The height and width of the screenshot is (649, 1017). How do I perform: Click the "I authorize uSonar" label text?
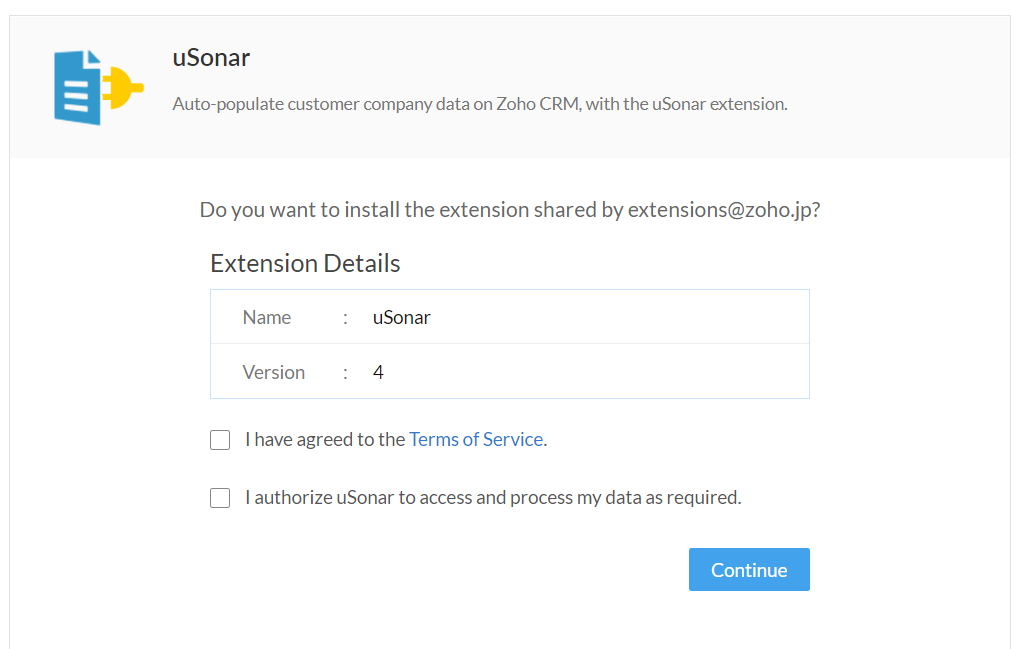tap(492, 497)
